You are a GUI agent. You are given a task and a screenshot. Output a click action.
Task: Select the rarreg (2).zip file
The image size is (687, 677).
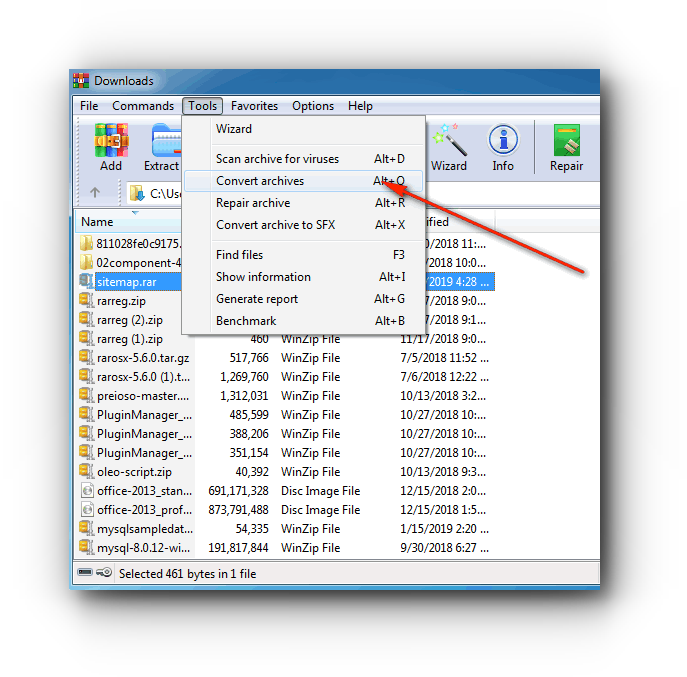tap(130, 320)
